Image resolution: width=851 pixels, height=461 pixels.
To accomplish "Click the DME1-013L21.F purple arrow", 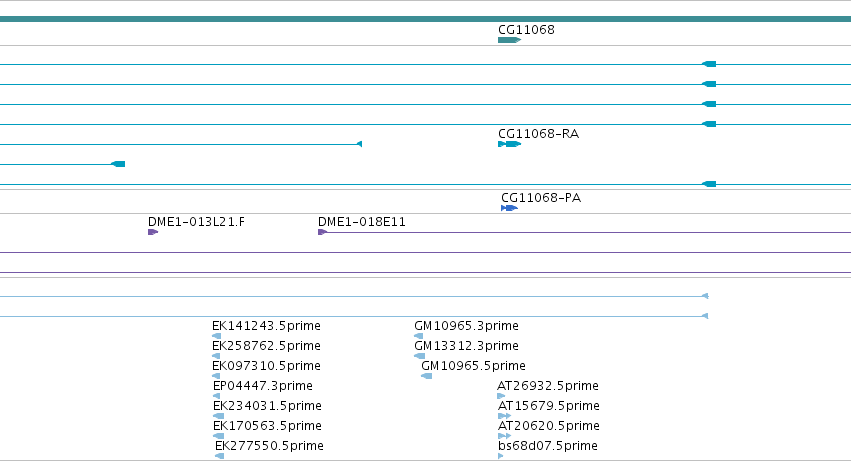I will click(153, 232).
